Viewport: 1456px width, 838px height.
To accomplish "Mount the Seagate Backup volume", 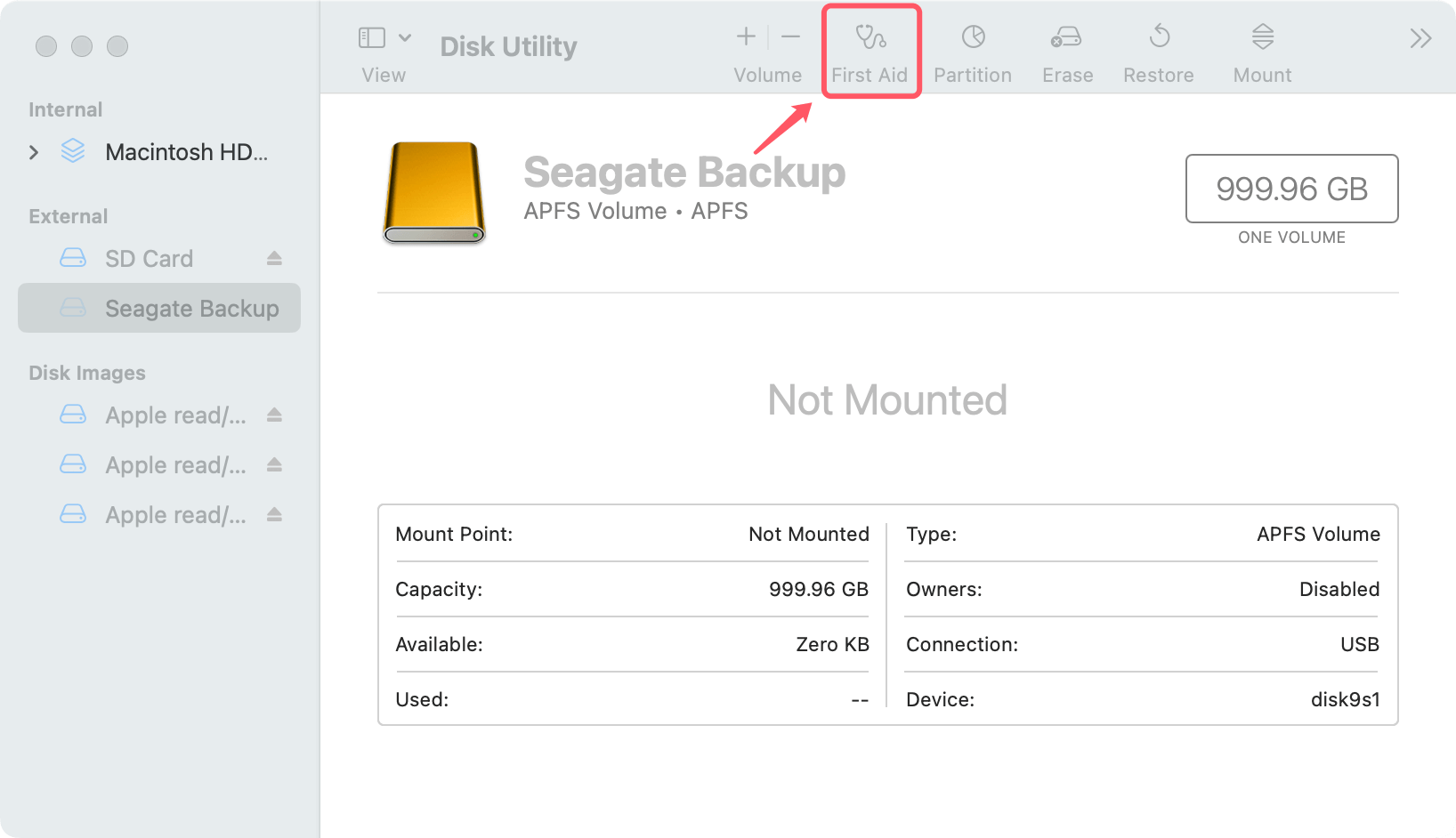I will pyautogui.click(x=1261, y=49).
